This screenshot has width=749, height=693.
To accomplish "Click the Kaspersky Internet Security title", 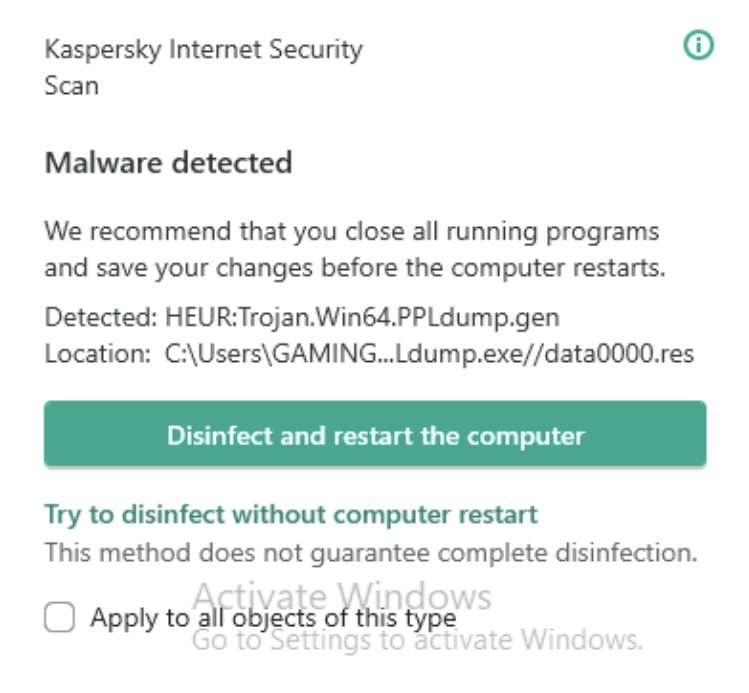I will tap(203, 48).
